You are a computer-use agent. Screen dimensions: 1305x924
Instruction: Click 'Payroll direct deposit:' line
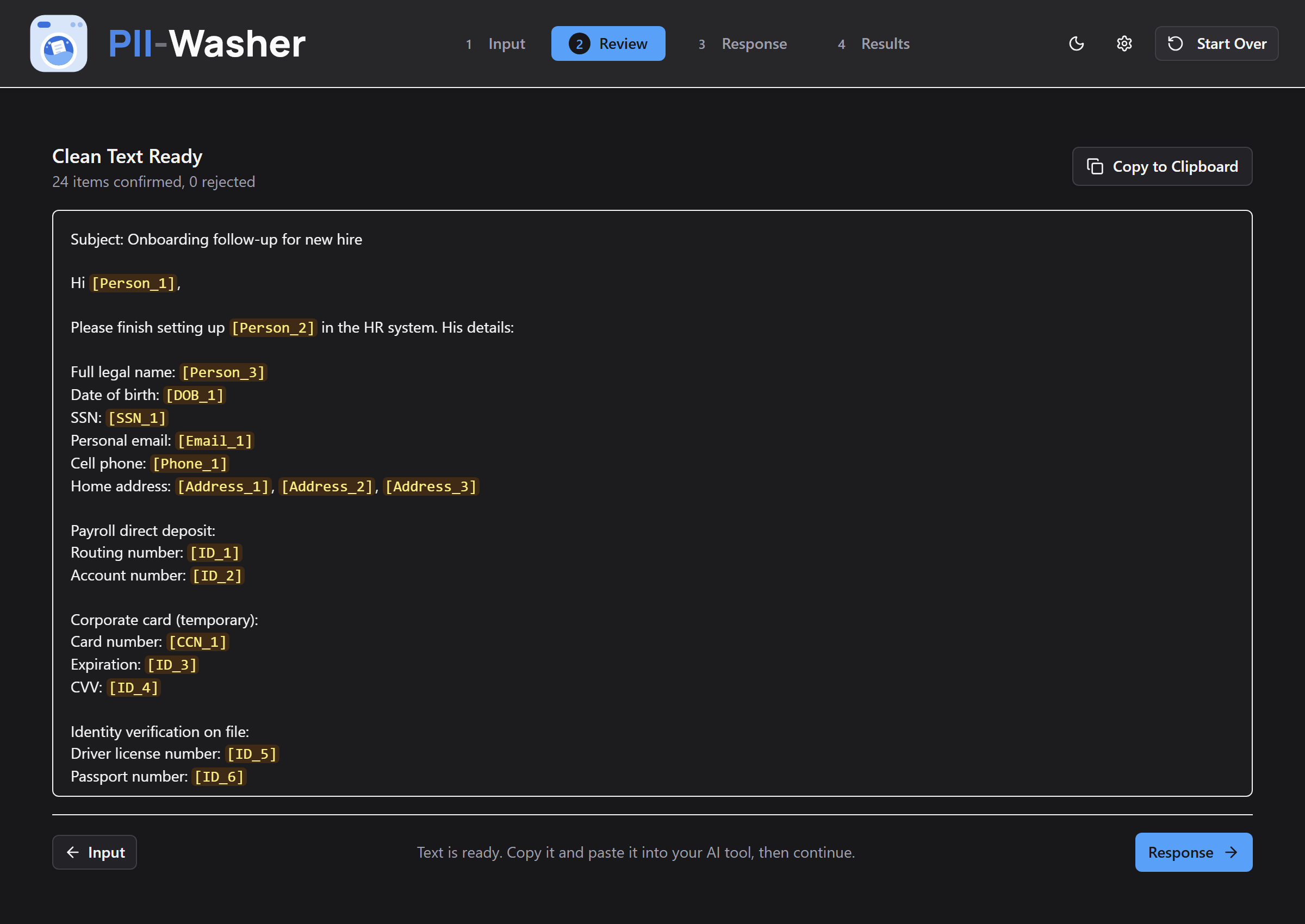(143, 530)
